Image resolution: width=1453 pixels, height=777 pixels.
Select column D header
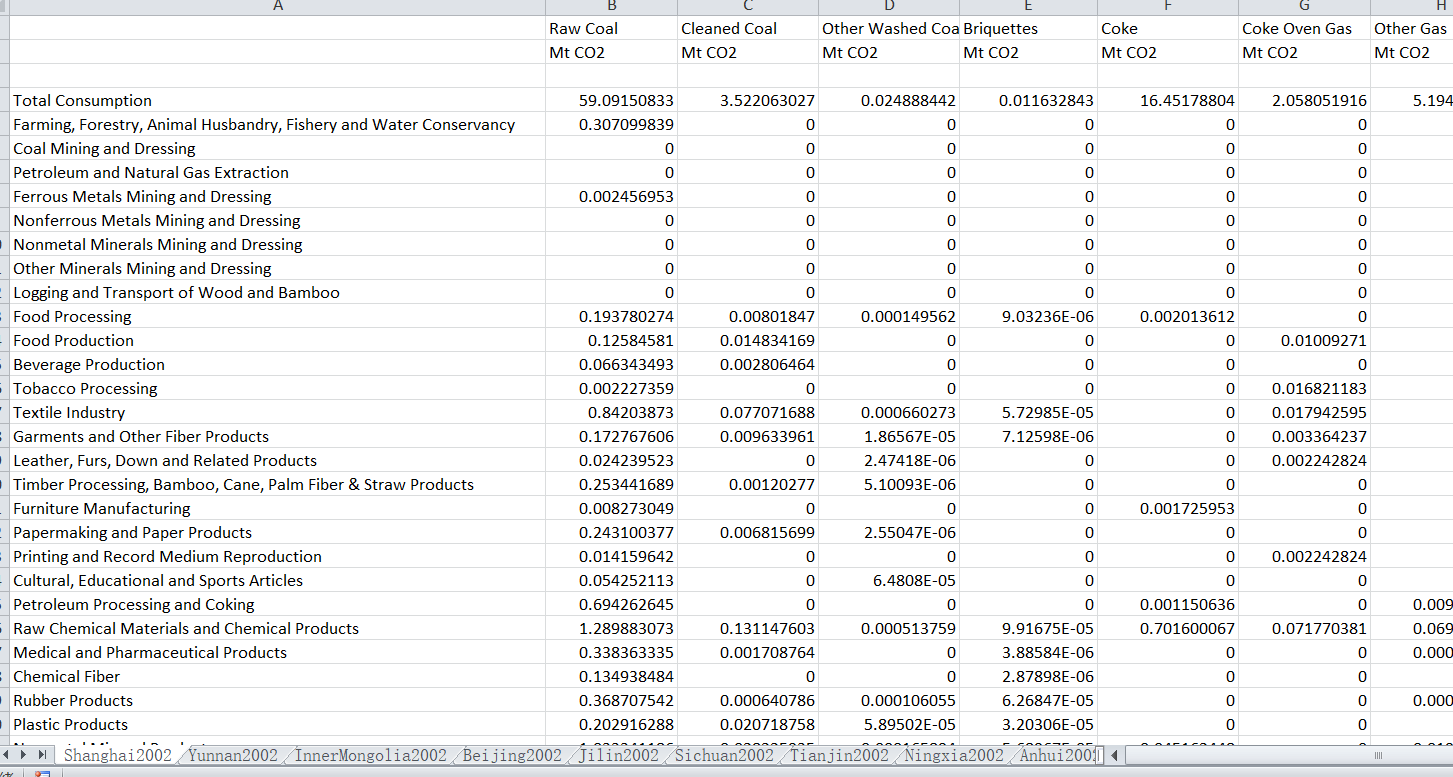(x=889, y=7)
